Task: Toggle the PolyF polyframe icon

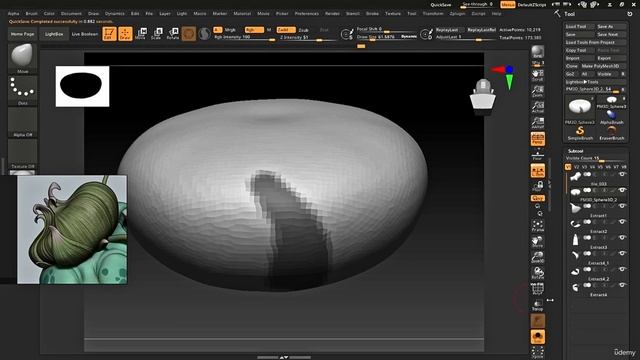Action: tap(538, 289)
